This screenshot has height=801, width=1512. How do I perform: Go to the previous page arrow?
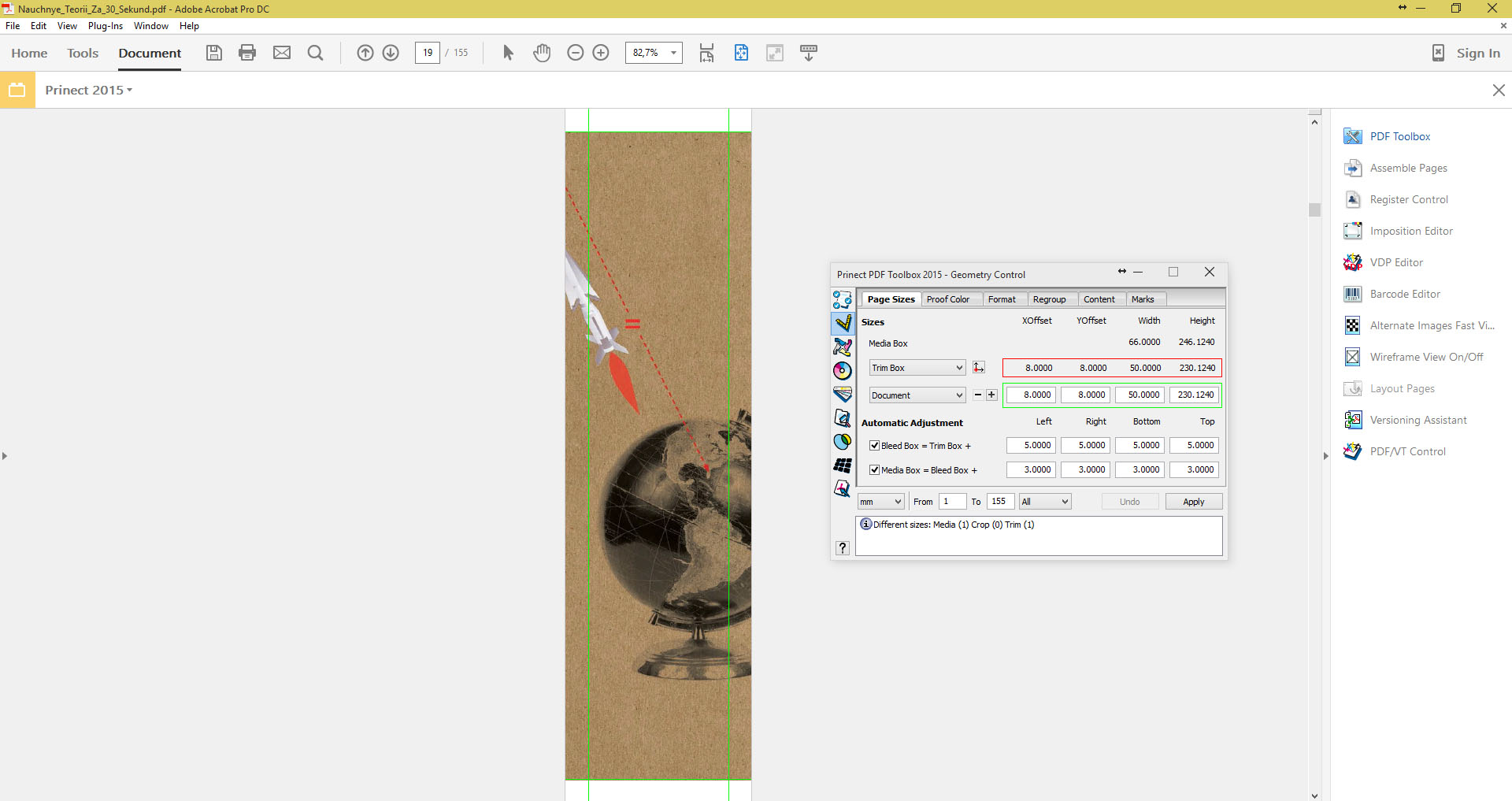click(365, 53)
